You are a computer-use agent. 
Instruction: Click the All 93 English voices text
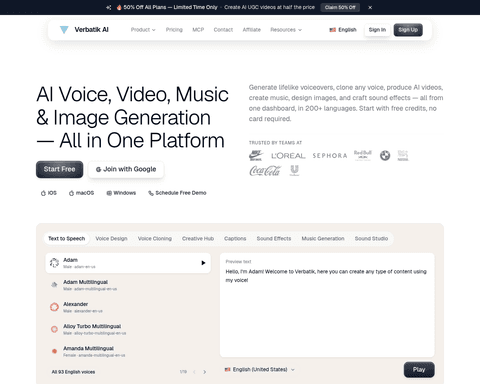73,372
